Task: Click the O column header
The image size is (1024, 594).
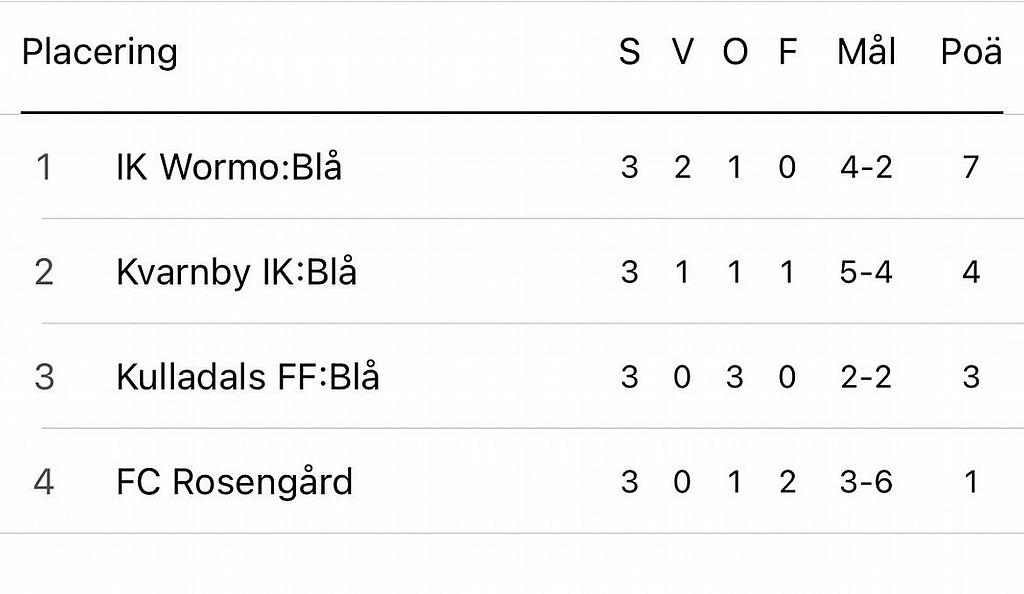Action: 735,52
